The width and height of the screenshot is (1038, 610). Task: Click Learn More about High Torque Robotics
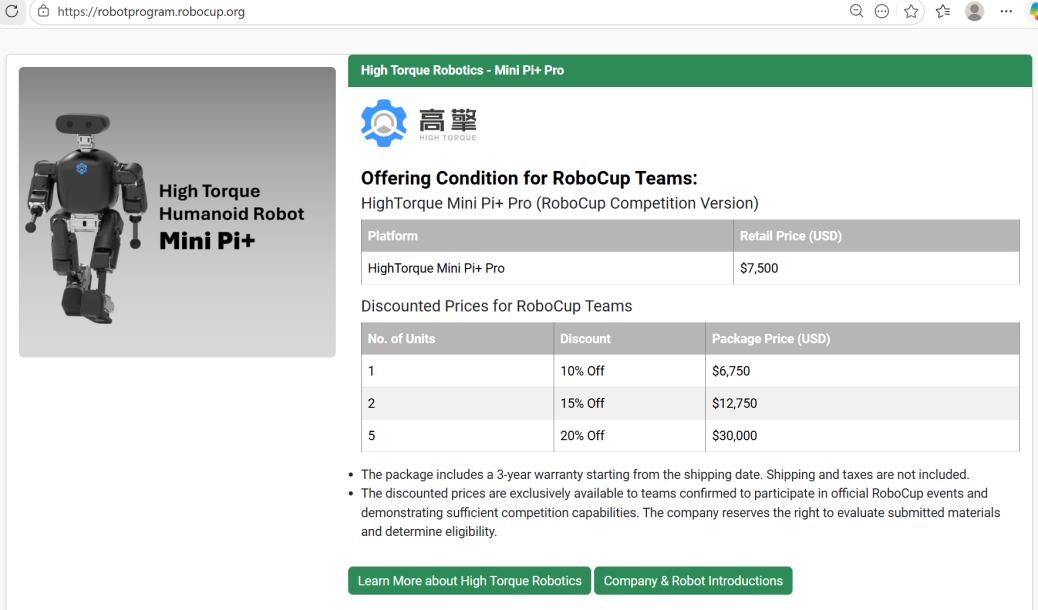pos(469,581)
